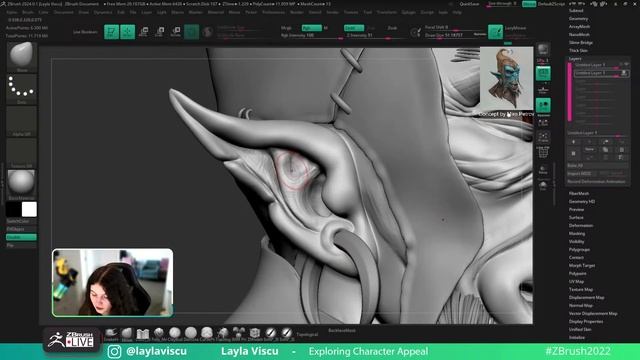Open the material sphere selector
The image size is (640, 360).
click(22, 184)
